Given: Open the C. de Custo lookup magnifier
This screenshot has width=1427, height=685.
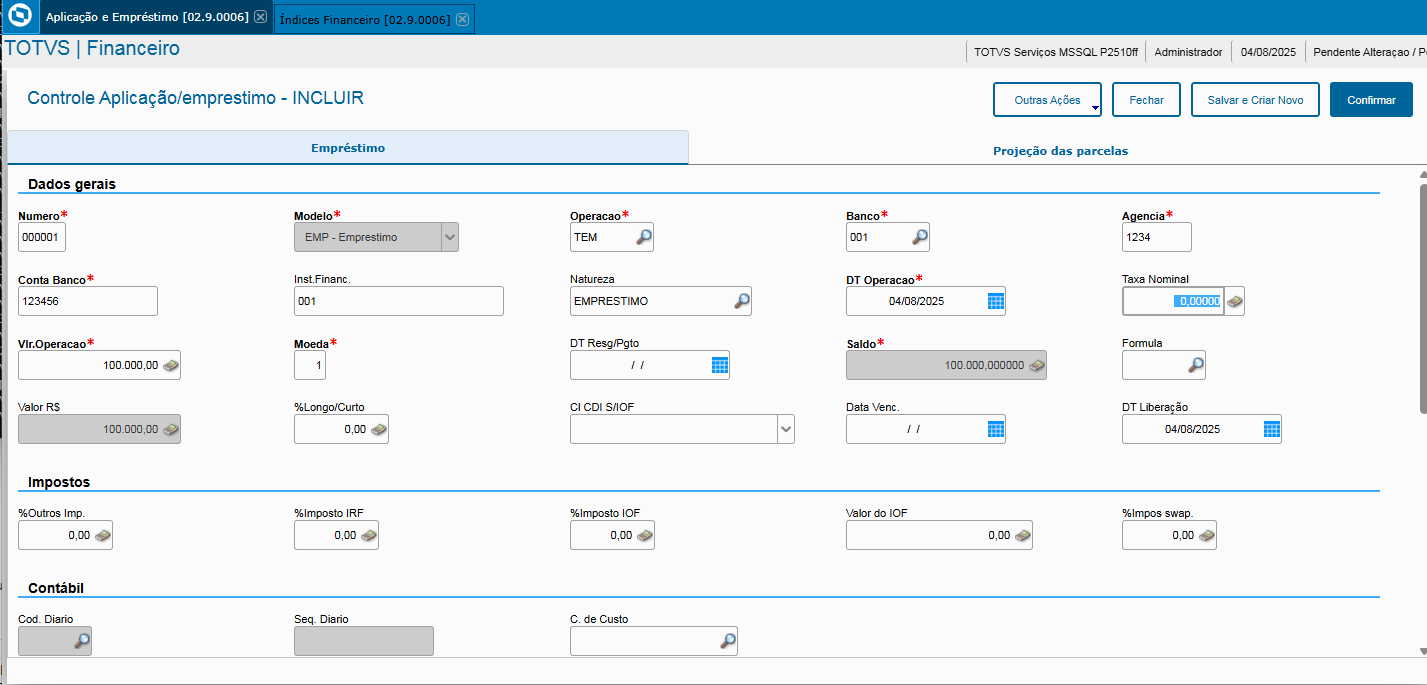Looking at the screenshot, I should [x=728, y=641].
